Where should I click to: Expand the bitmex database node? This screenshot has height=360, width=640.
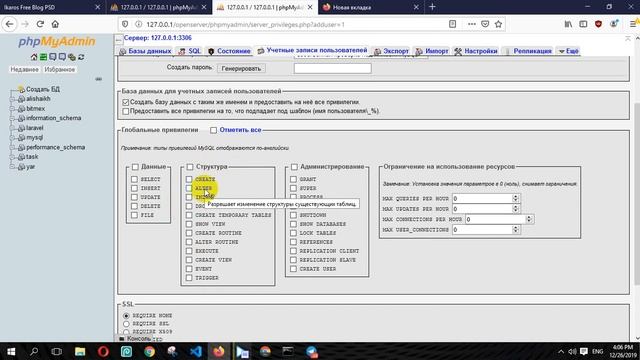[12, 109]
